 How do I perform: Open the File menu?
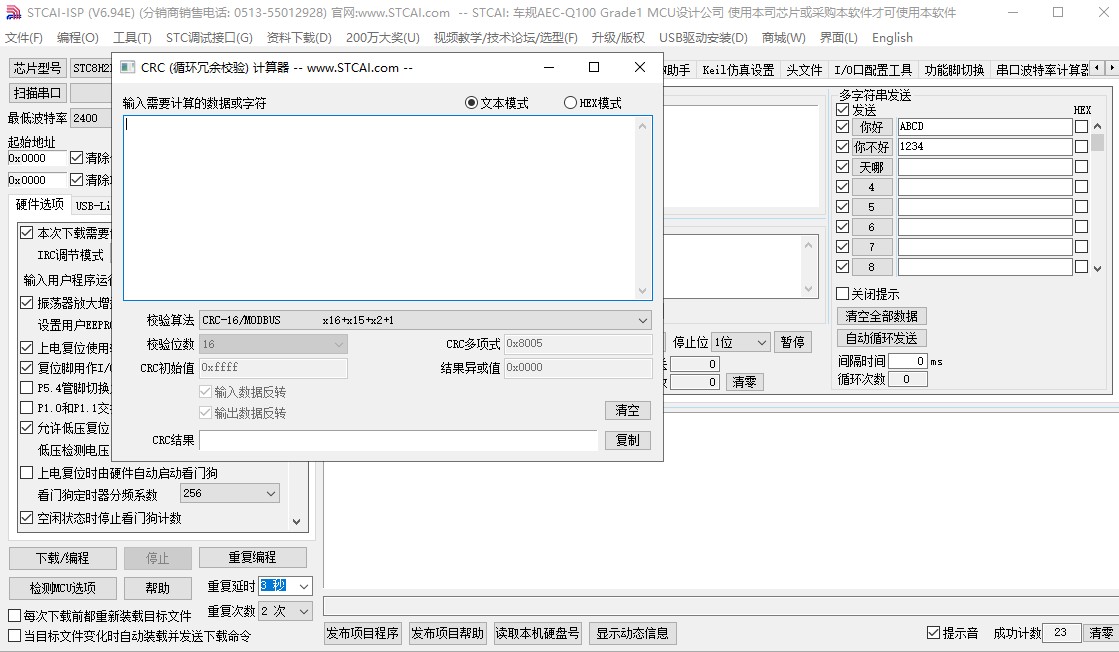tap(24, 38)
